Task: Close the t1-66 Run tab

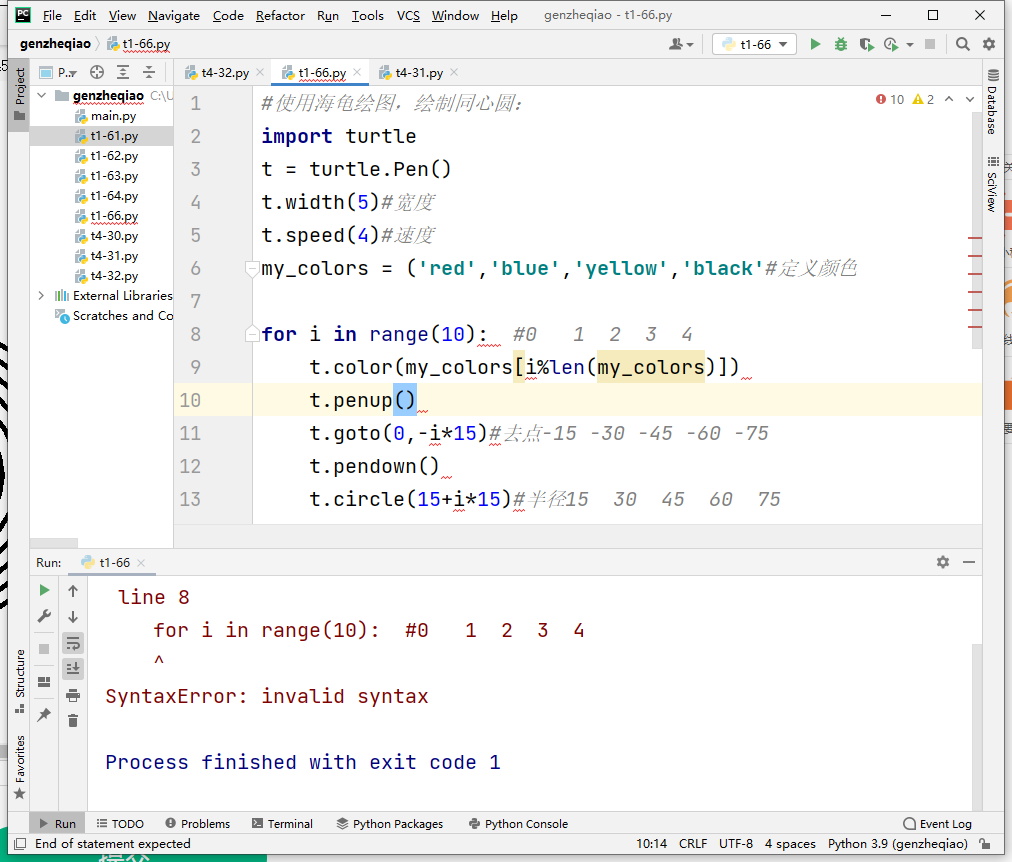Action: pyautogui.click(x=141, y=563)
